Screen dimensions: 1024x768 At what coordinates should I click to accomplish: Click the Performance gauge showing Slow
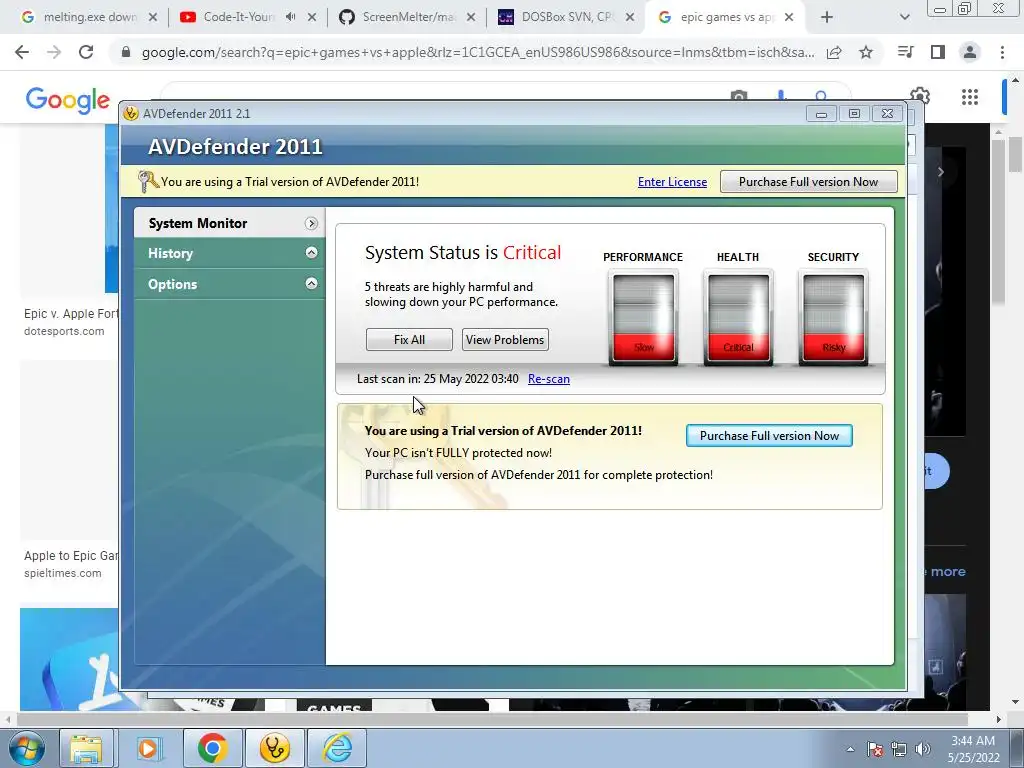tap(643, 317)
